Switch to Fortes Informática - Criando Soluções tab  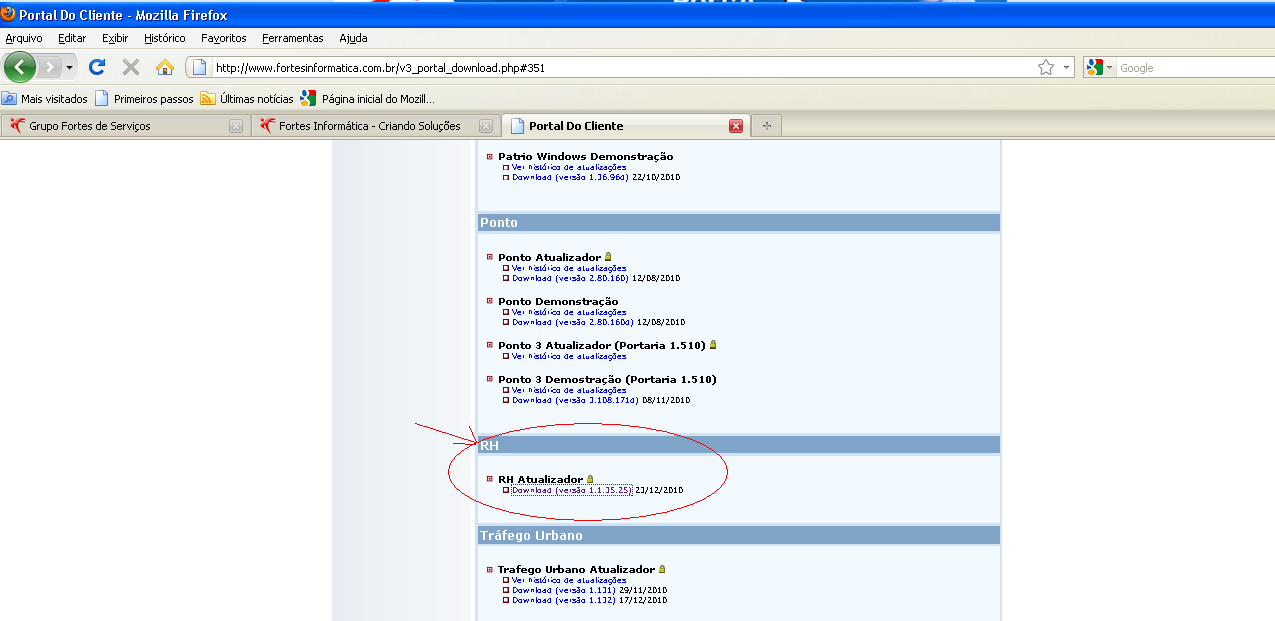374,126
